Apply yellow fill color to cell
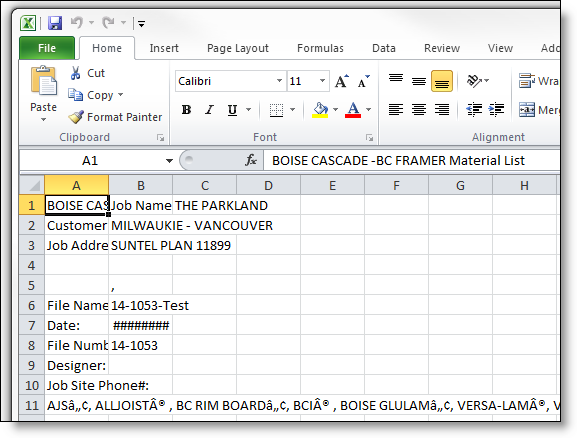The width and height of the screenshot is (577, 438). 320,110
